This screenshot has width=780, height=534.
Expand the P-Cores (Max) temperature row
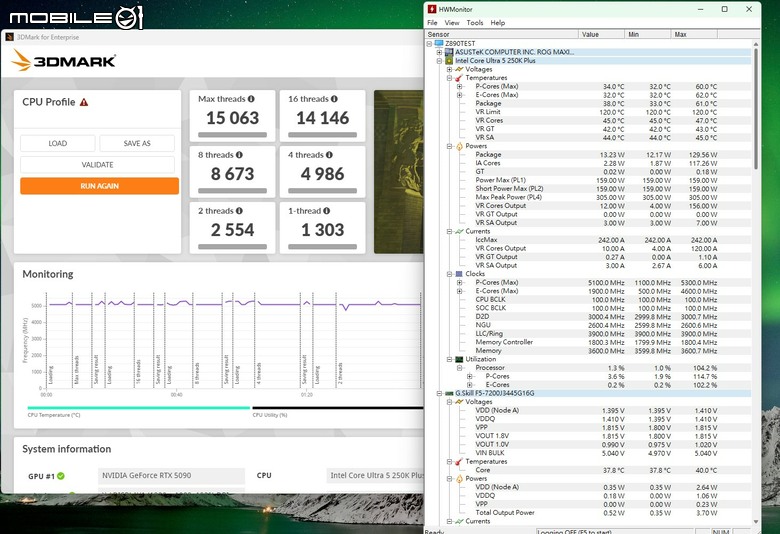(x=459, y=86)
